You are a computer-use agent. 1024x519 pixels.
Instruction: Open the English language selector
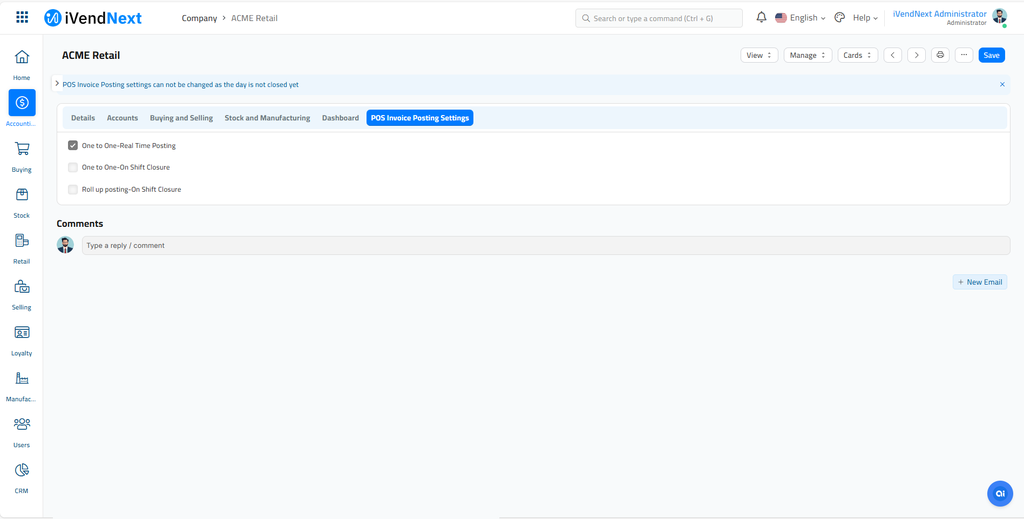pos(801,18)
